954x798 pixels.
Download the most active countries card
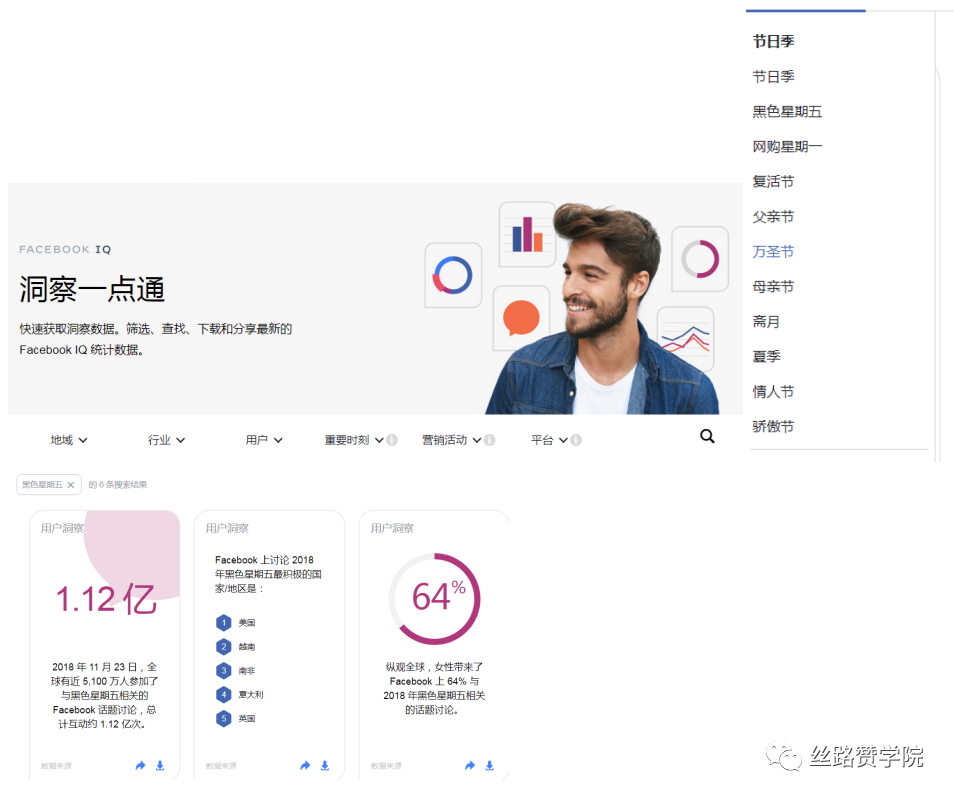click(325, 765)
